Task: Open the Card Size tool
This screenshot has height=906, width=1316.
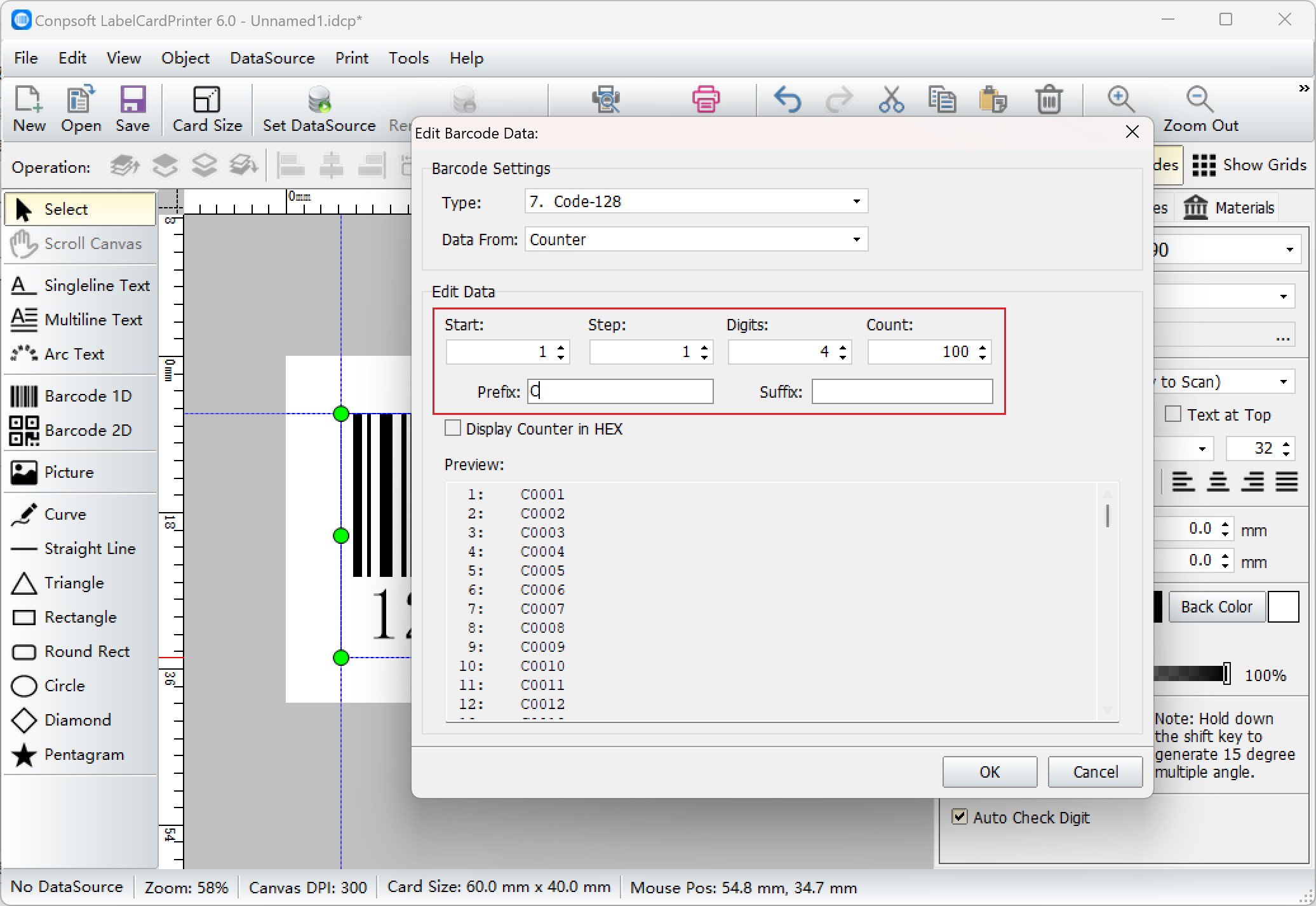Action: pyautogui.click(x=207, y=108)
